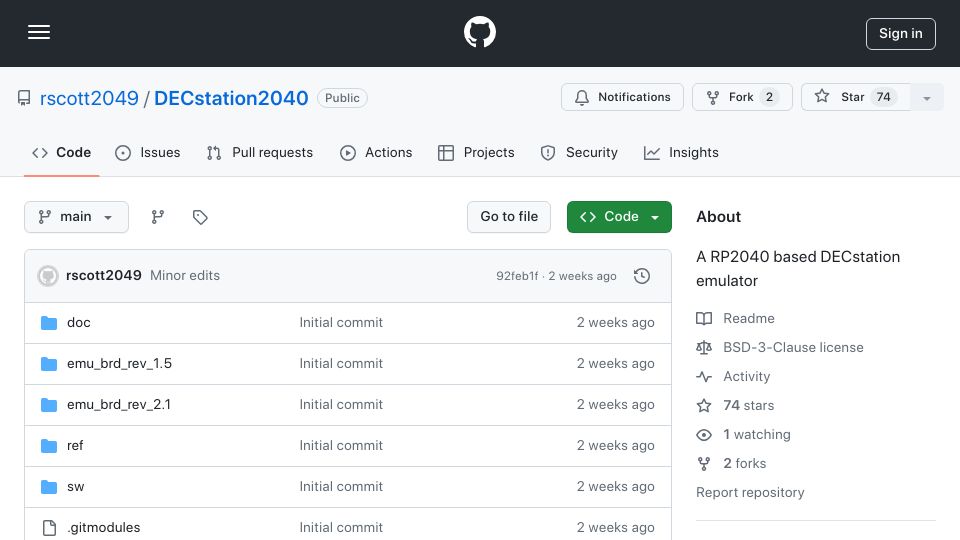Open commit hash 92feb1f

tap(517, 276)
